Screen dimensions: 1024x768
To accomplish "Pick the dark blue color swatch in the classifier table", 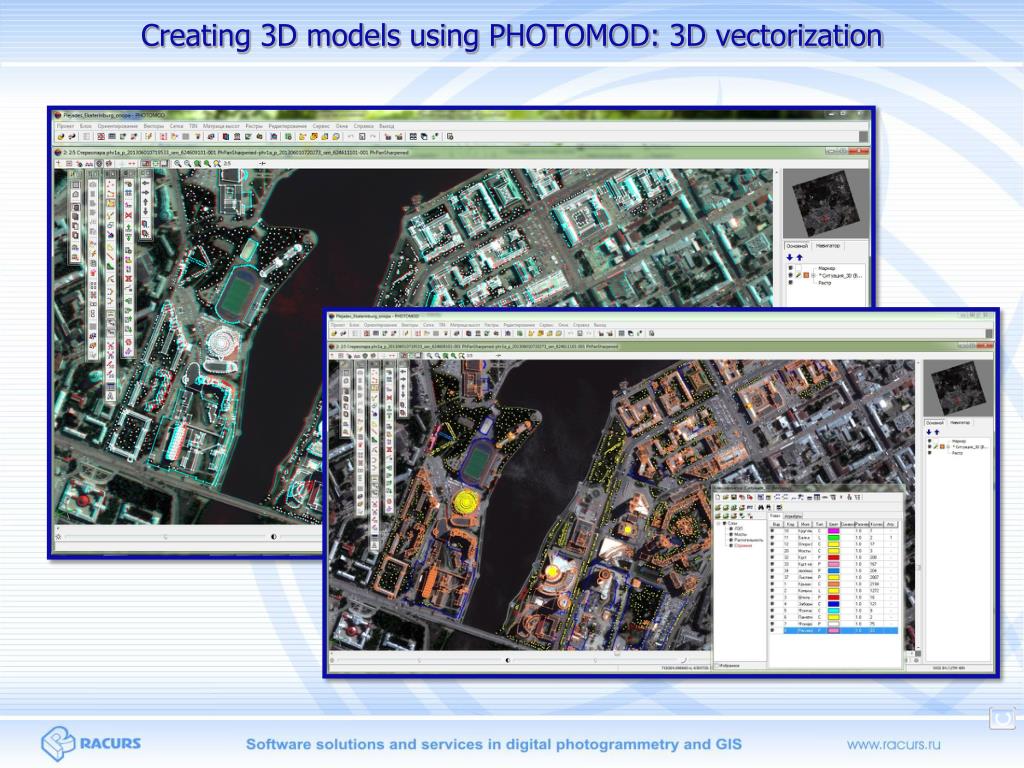I will point(833,604).
